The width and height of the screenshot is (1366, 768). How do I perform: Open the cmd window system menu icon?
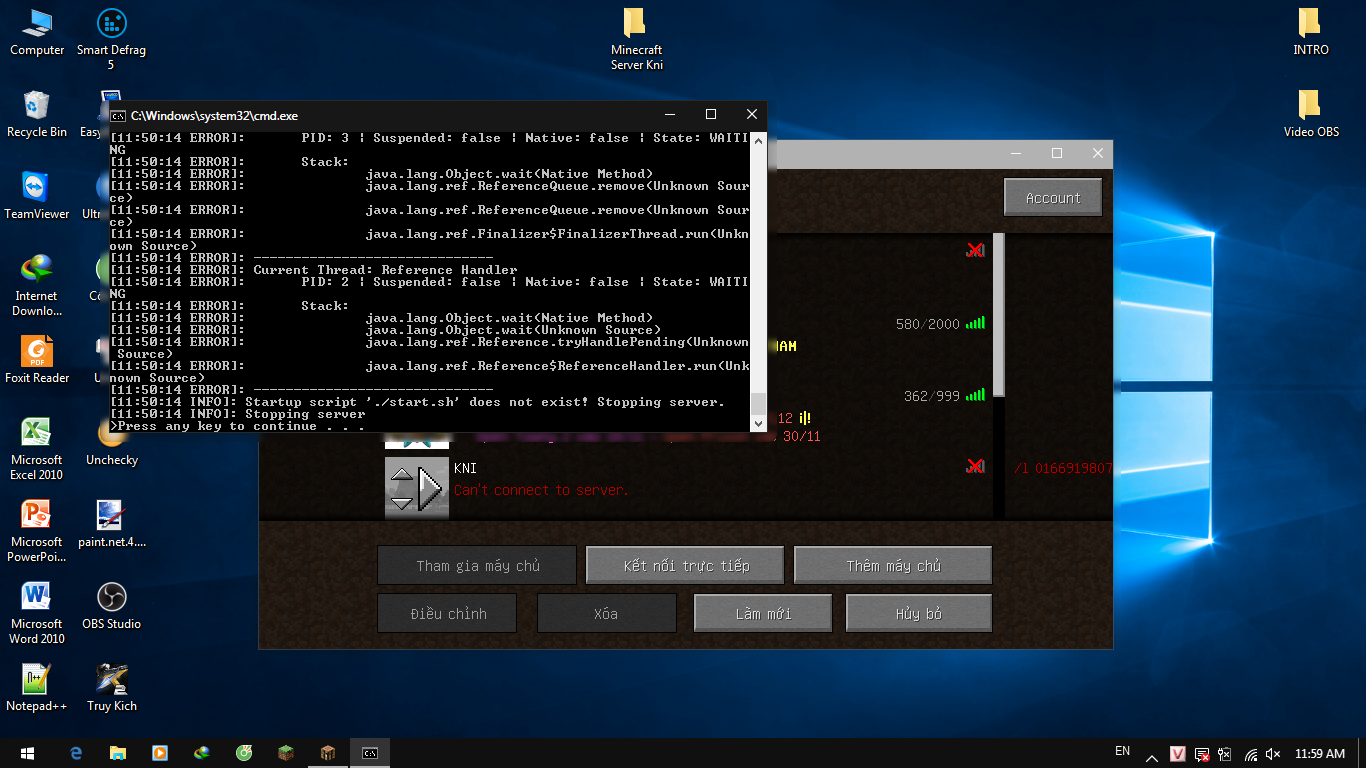119,115
